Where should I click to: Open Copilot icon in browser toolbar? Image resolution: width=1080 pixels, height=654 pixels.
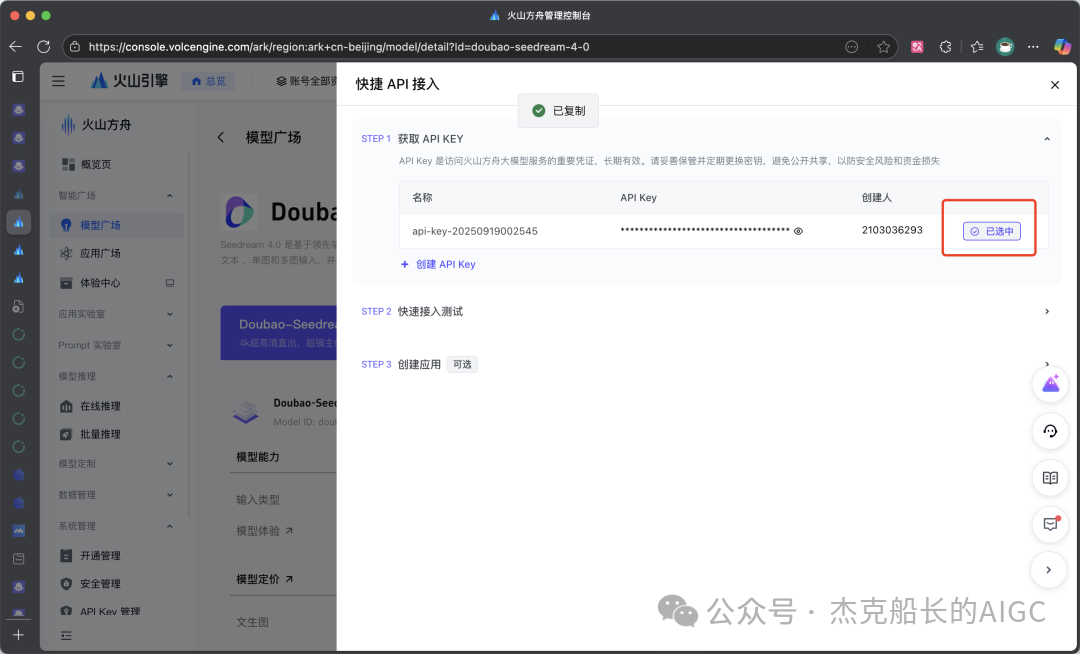[x=1062, y=47]
